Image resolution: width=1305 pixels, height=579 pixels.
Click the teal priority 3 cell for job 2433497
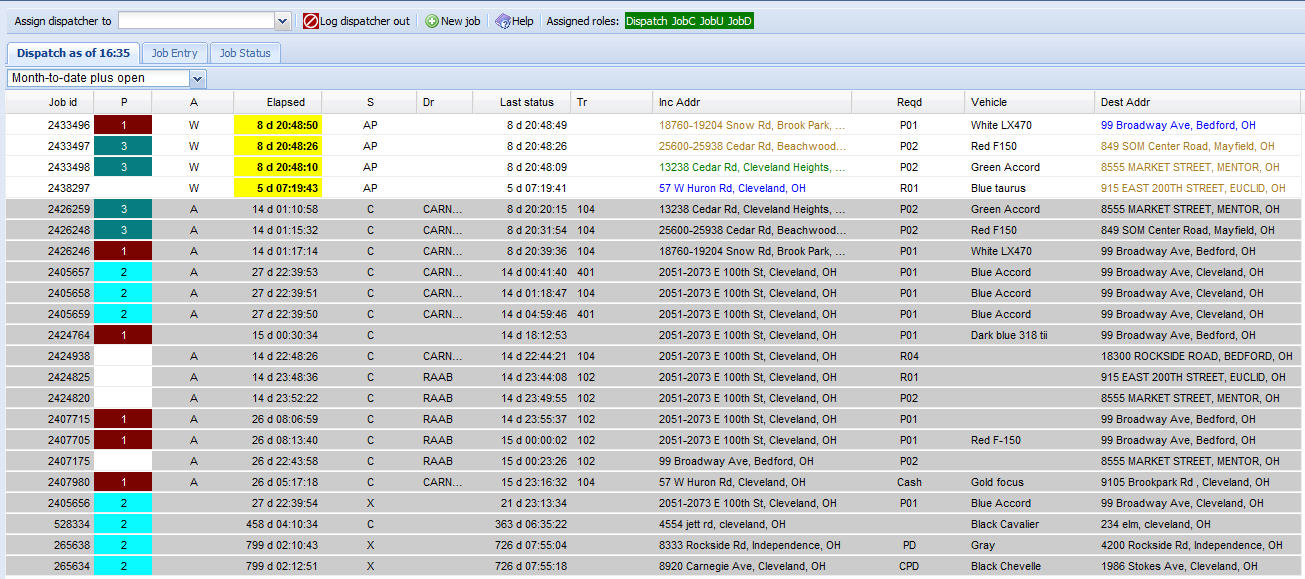(123, 146)
